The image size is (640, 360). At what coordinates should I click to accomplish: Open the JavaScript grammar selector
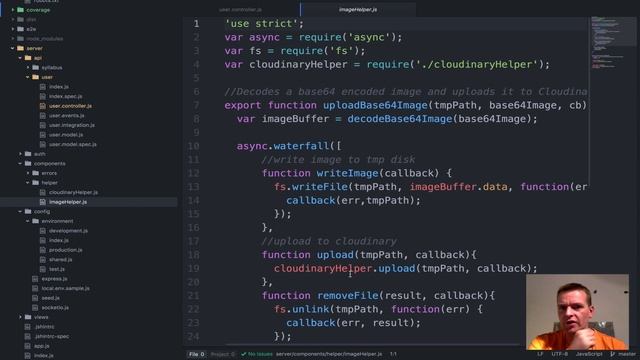(589, 354)
